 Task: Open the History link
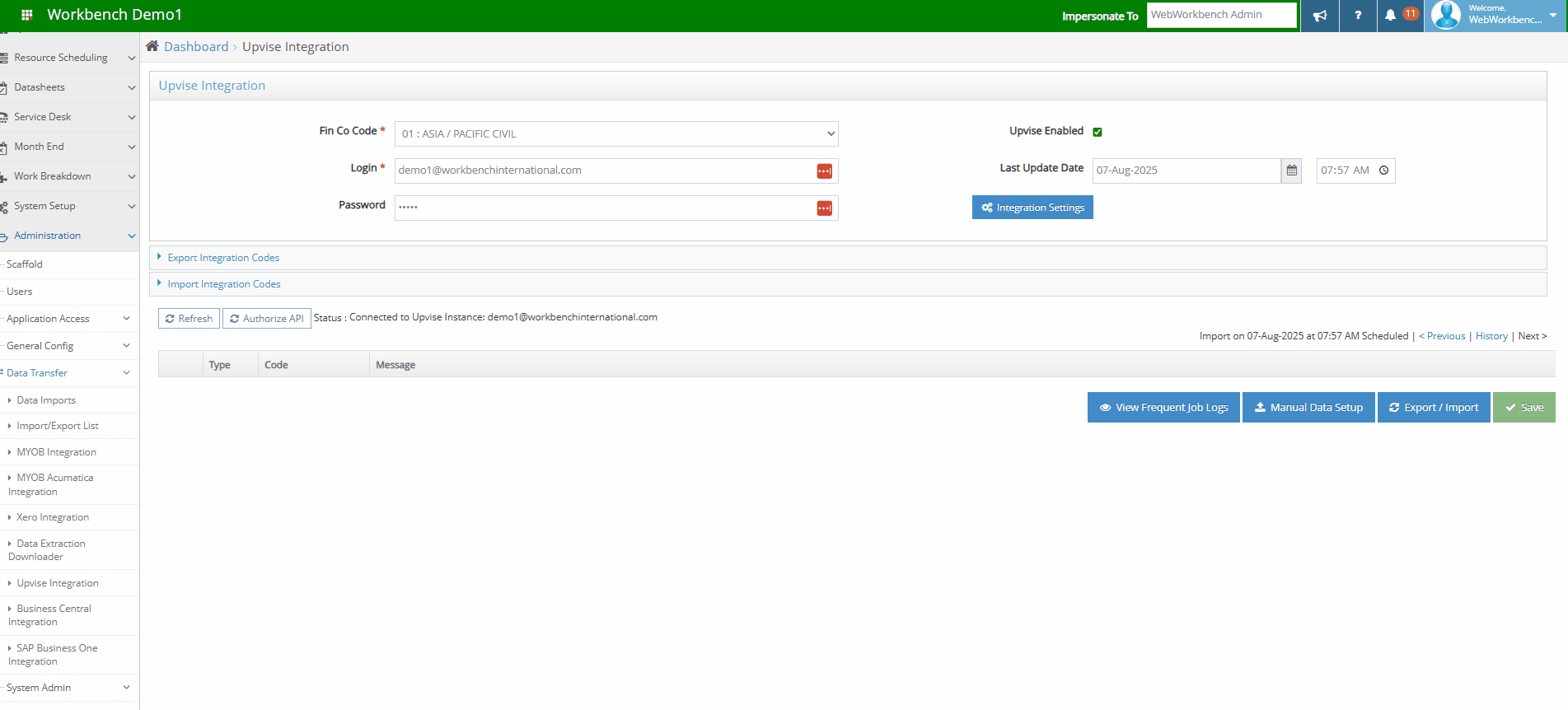tap(1491, 336)
